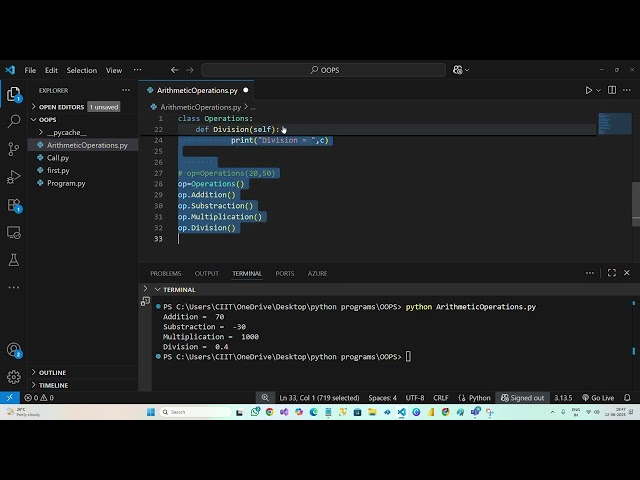The width and height of the screenshot is (640, 480).
Task: Open the notifications bell in status bar
Action: tap(627, 398)
